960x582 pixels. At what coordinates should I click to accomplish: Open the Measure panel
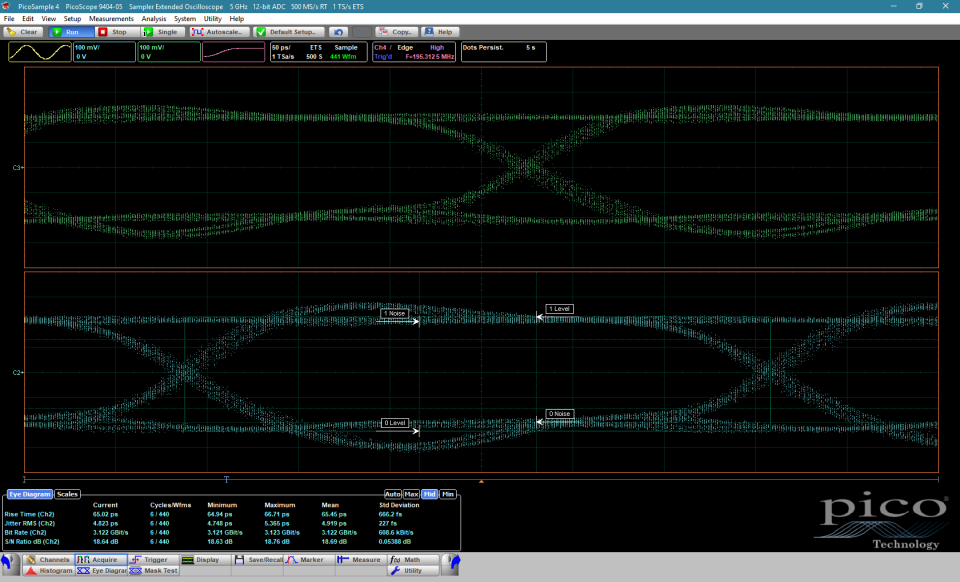(x=361, y=559)
